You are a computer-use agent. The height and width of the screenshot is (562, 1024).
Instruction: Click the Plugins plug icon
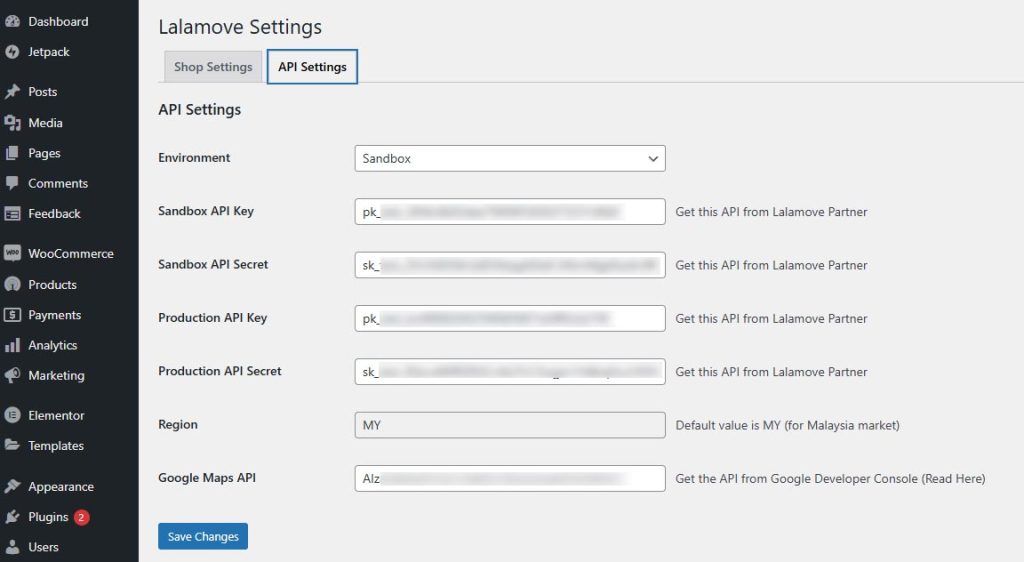12,517
